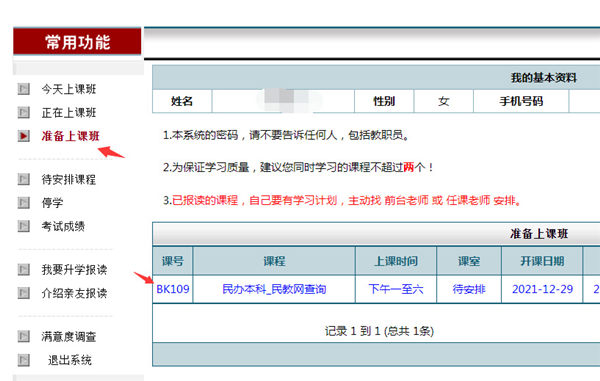Click red notice 3 about study plan

point(342,200)
